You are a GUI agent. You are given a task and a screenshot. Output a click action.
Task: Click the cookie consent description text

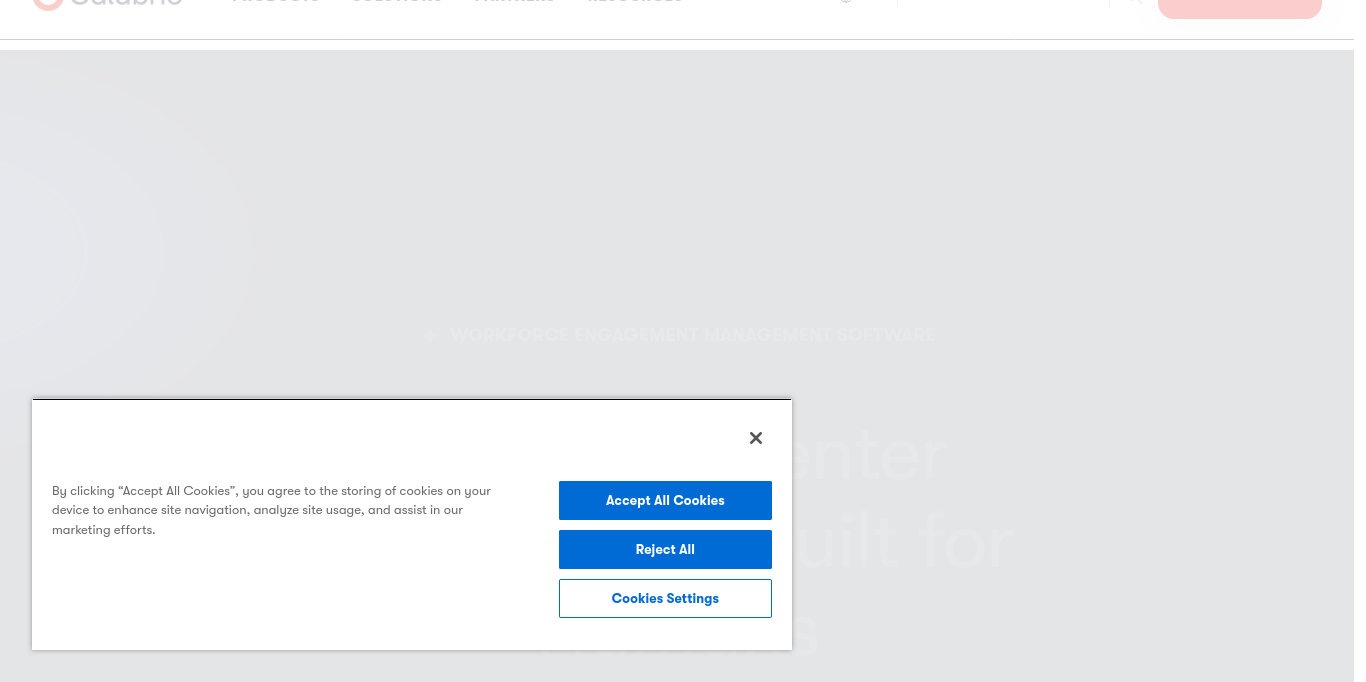(x=271, y=510)
